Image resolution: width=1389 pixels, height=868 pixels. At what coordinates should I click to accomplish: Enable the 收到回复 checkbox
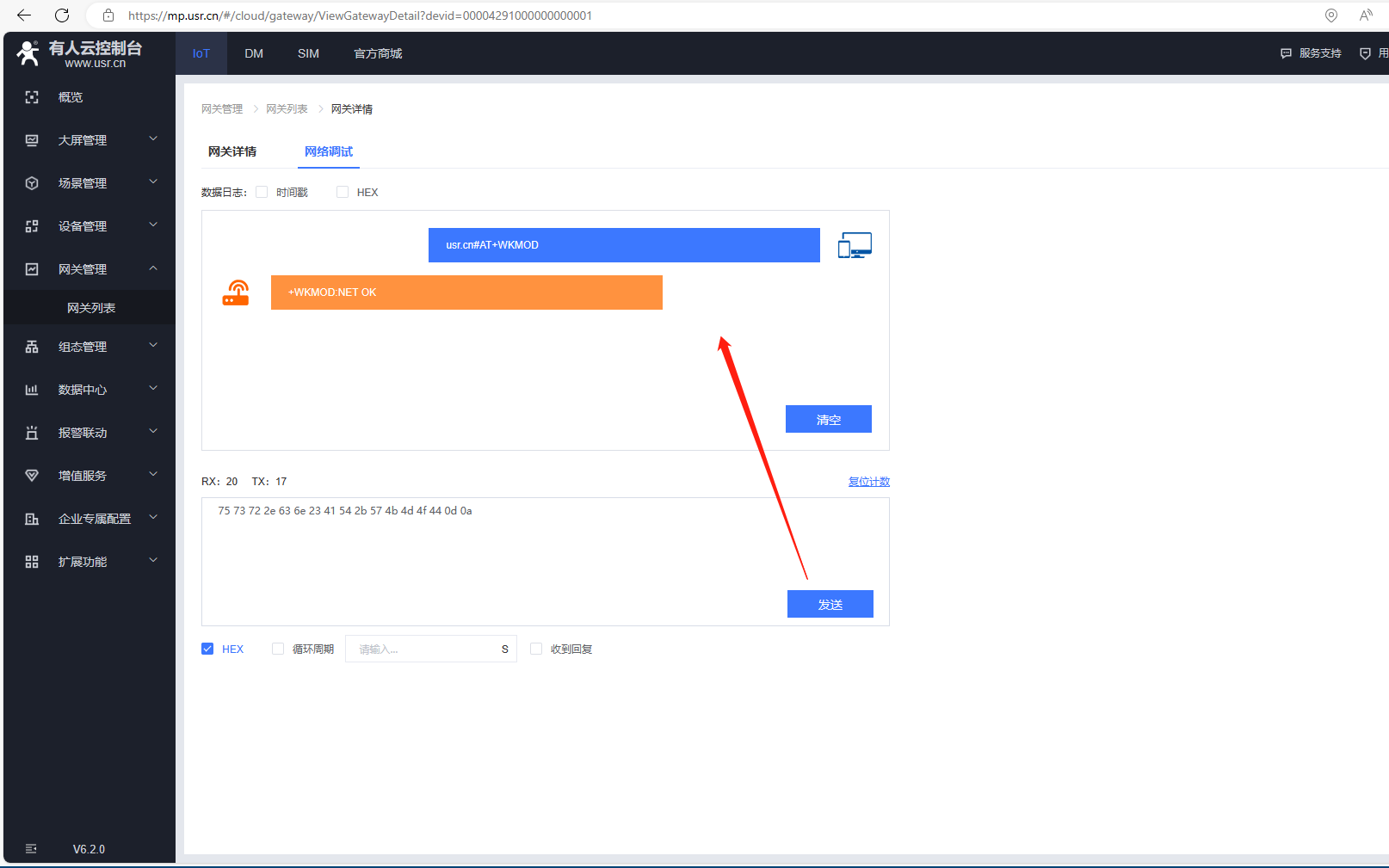[536, 649]
